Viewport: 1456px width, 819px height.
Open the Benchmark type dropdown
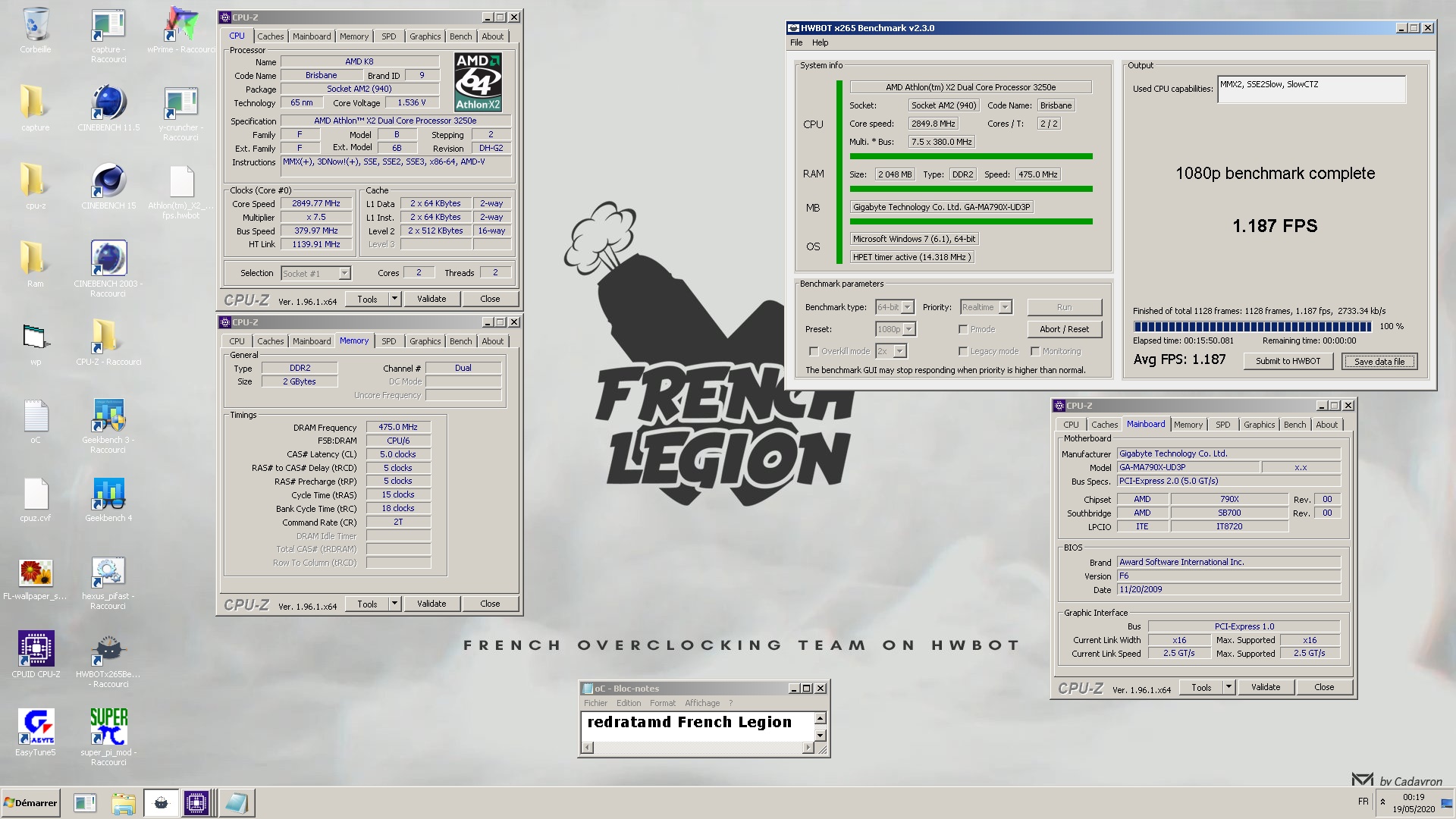tap(908, 307)
